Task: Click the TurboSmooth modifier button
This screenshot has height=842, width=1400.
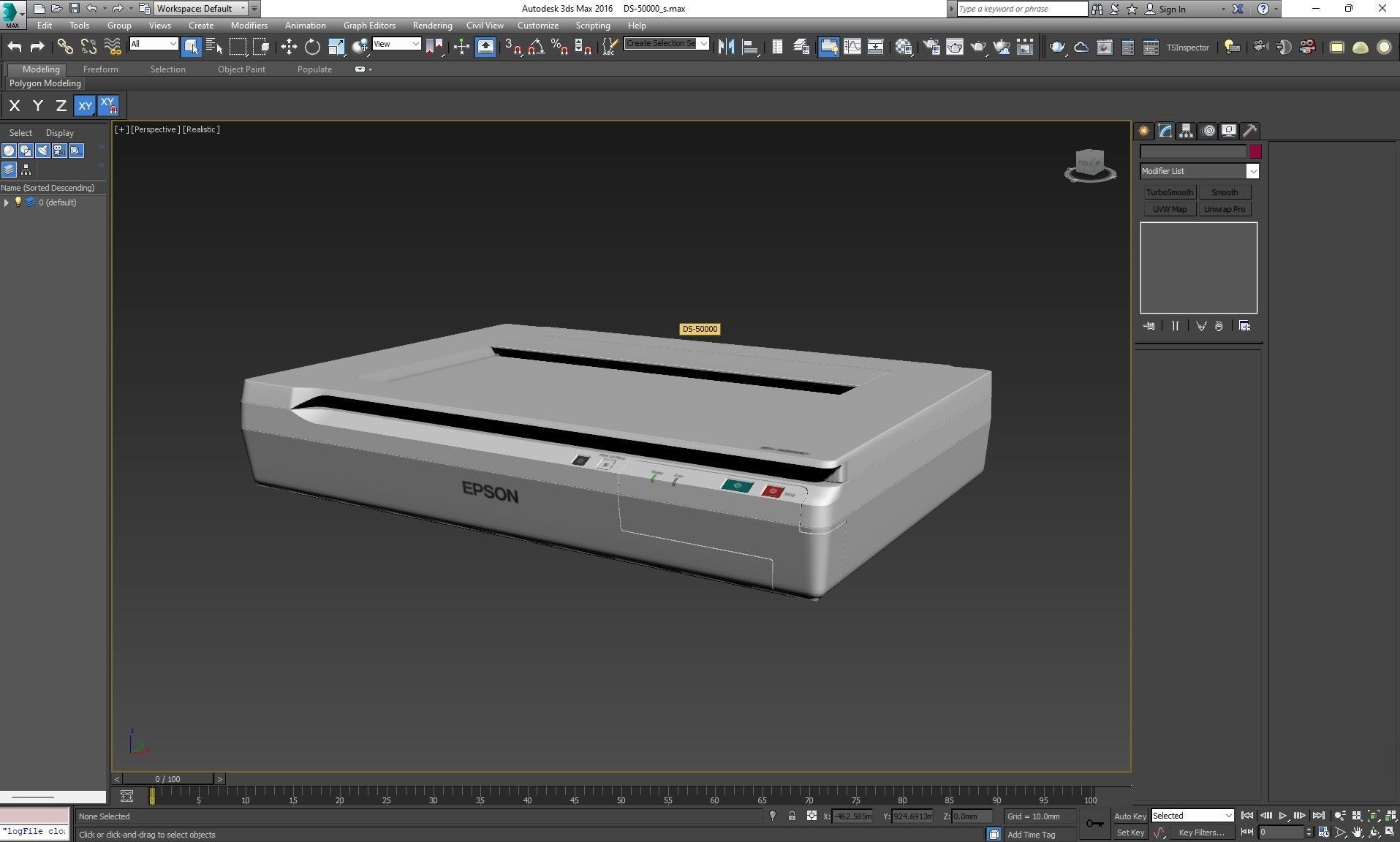Action: (x=1169, y=192)
